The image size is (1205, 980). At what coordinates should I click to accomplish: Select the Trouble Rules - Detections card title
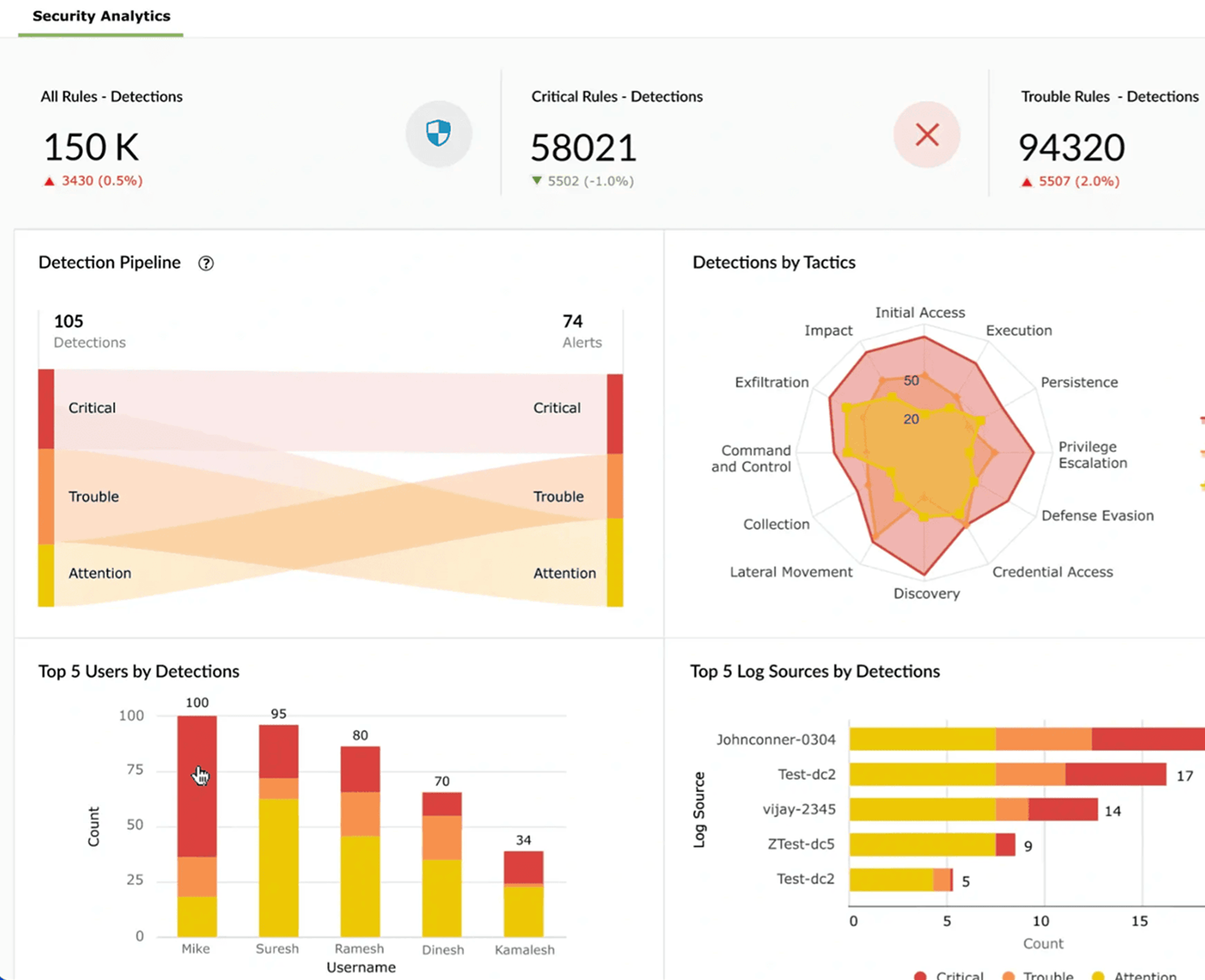pyautogui.click(x=1109, y=96)
